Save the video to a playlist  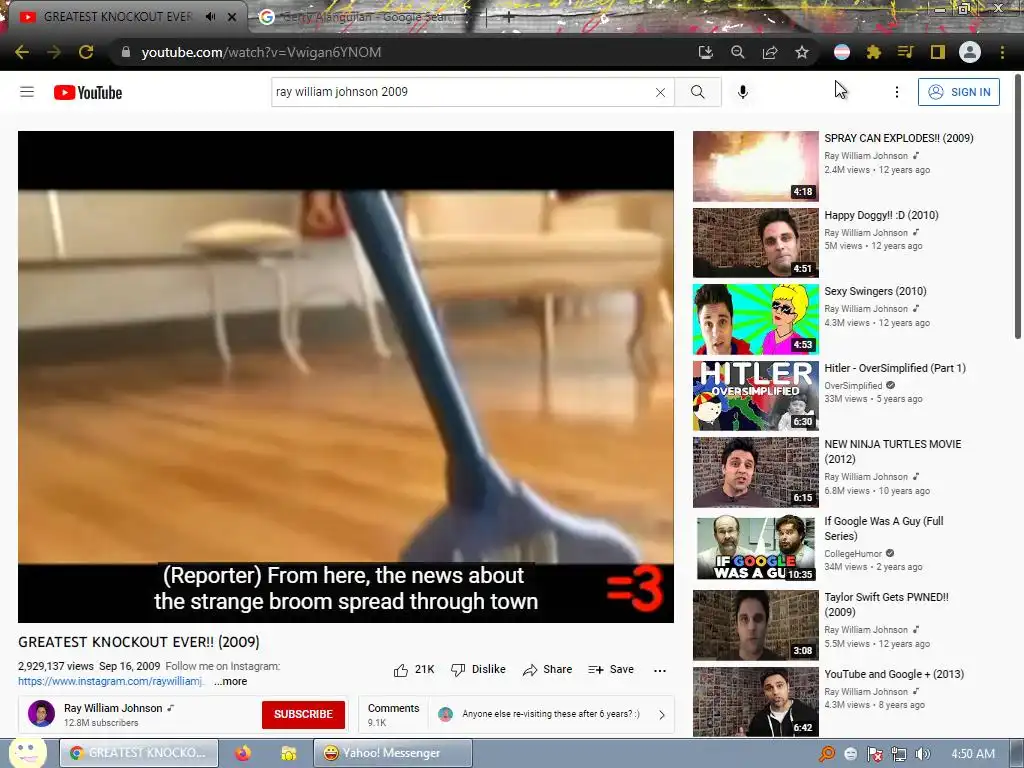(611, 669)
